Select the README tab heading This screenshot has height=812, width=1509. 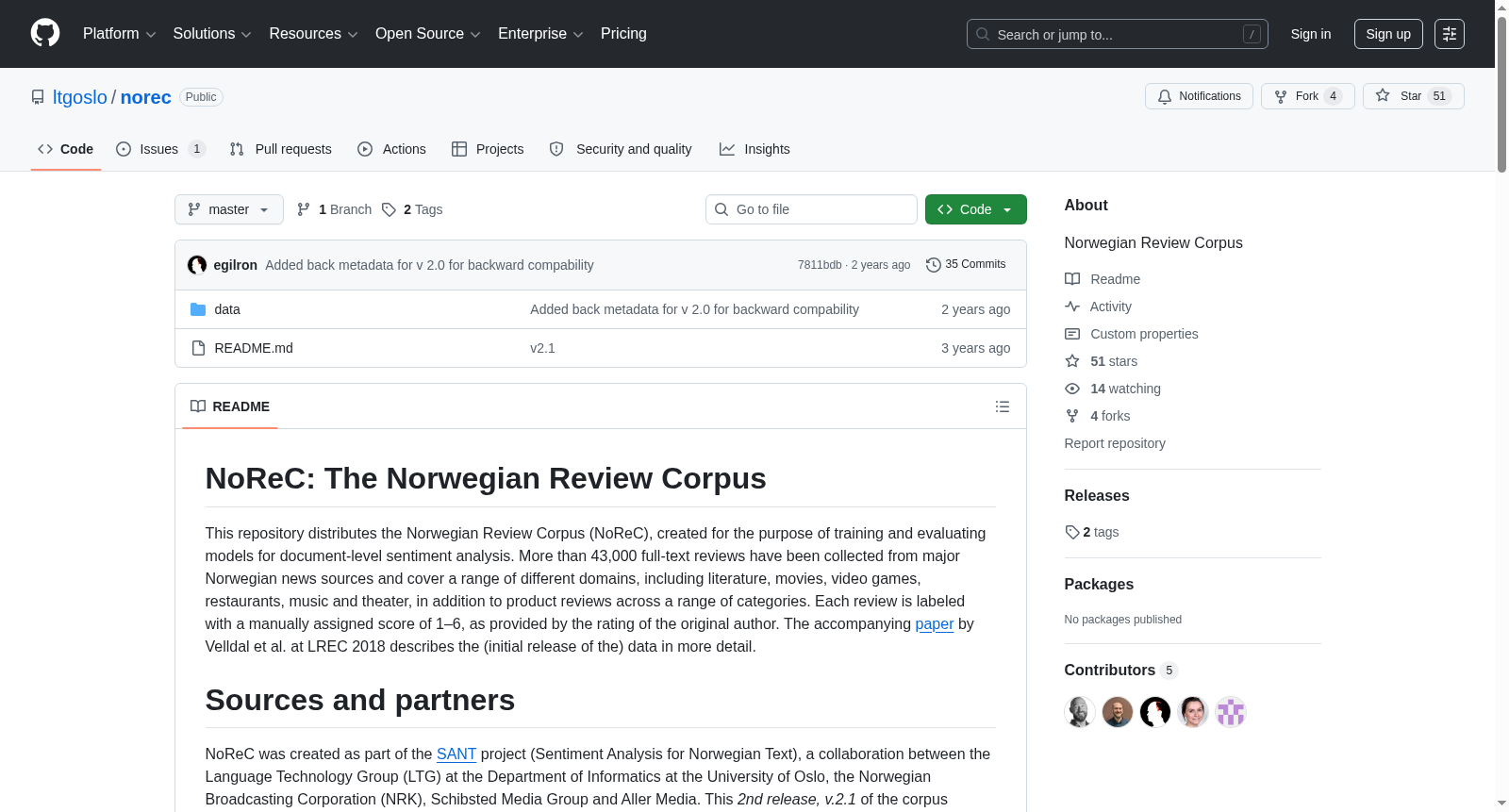(230, 406)
